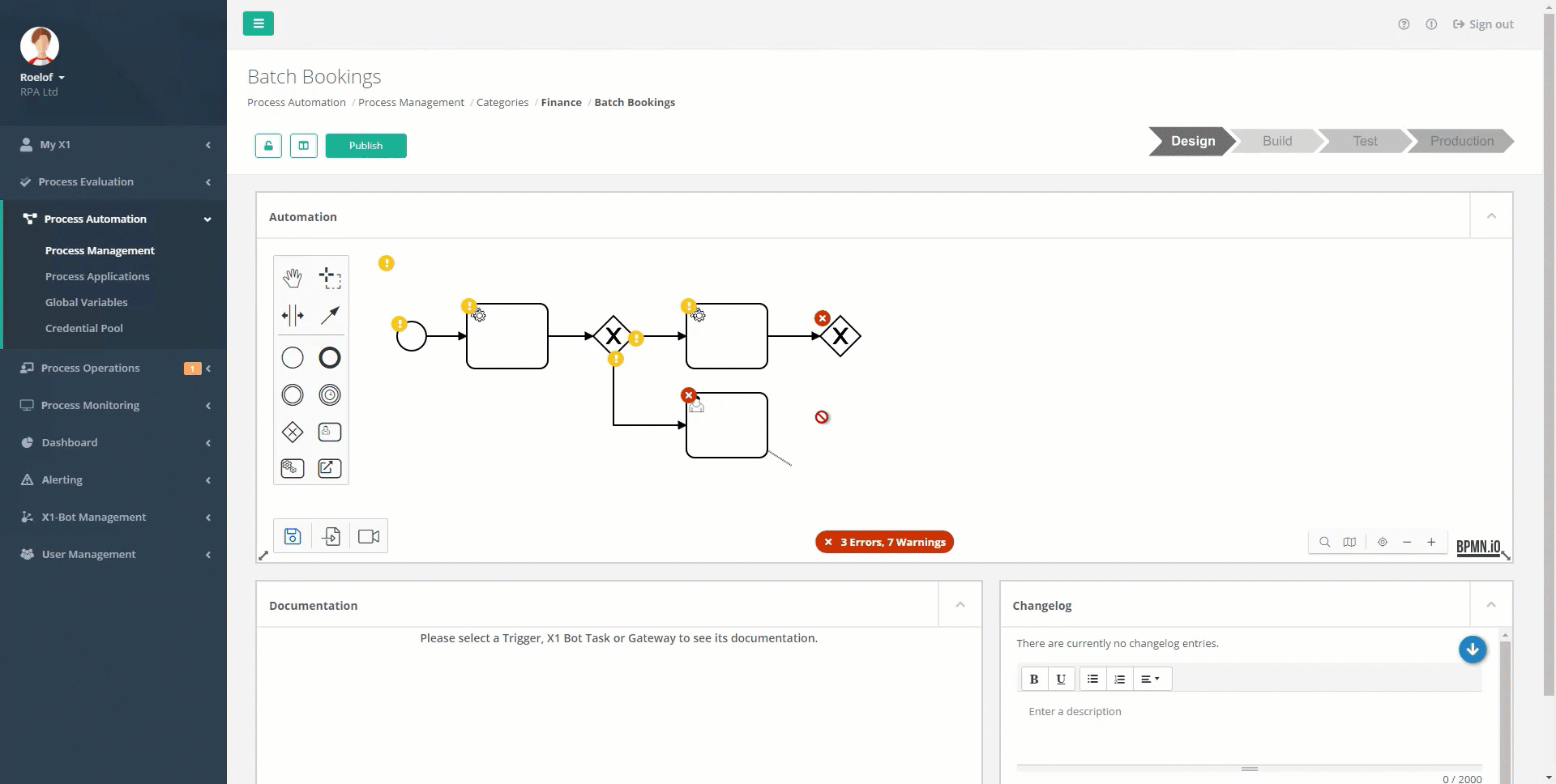
Task: Switch to the Build stage tab
Action: tap(1277, 141)
